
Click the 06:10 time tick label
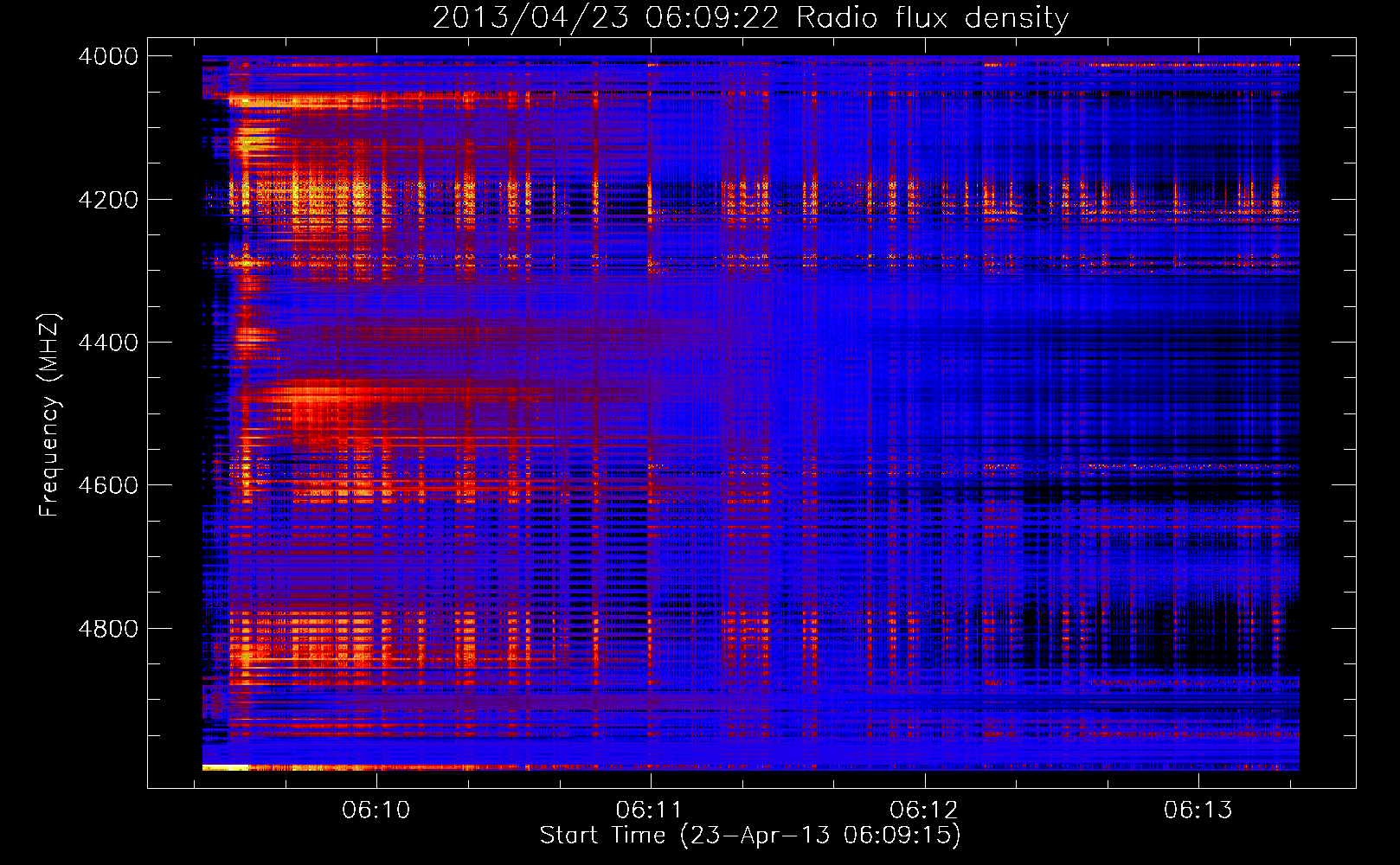pyautogui.click(x=376, y=811)
